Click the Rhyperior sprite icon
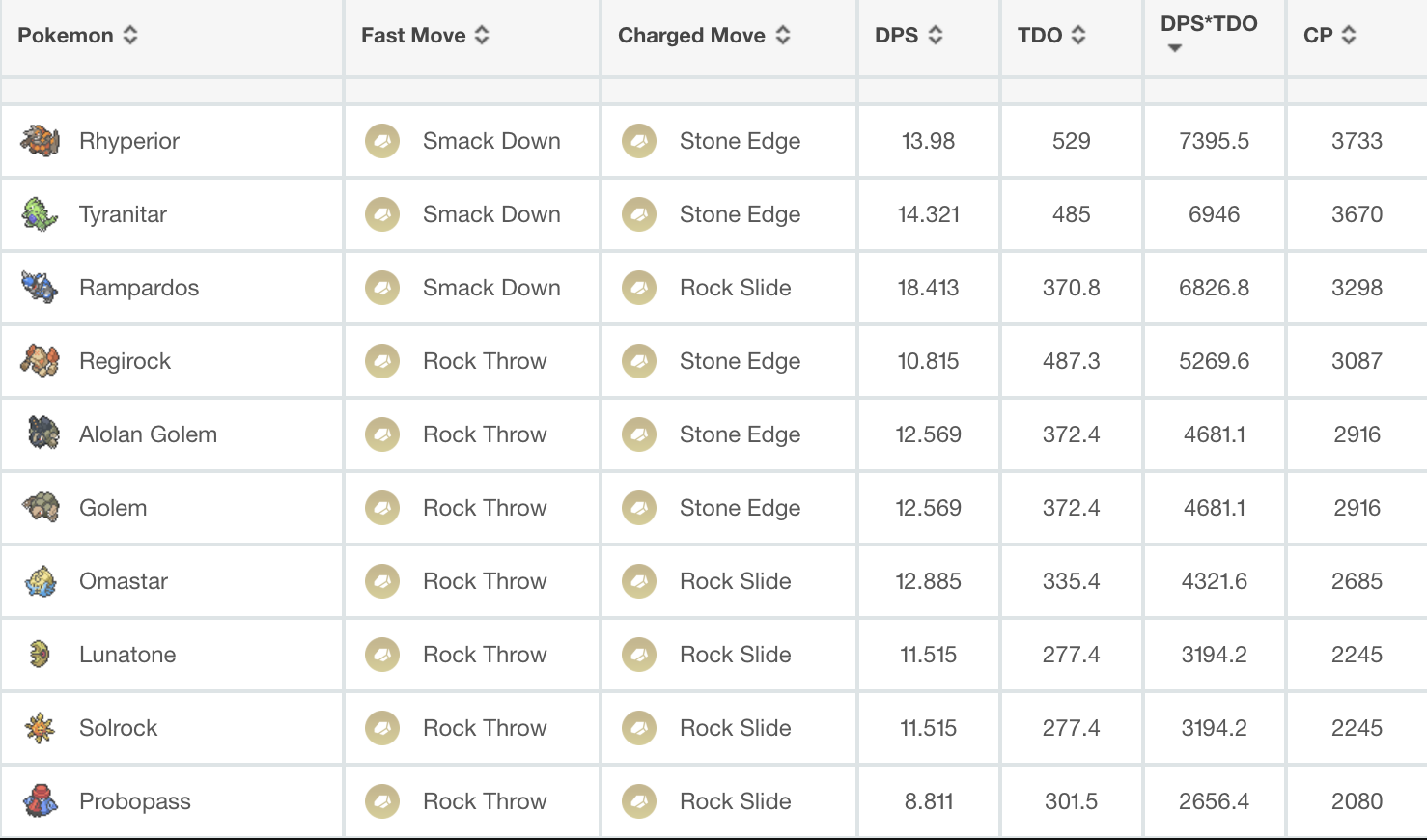This screenshot has height=840, width=1427. click(40, 141)
